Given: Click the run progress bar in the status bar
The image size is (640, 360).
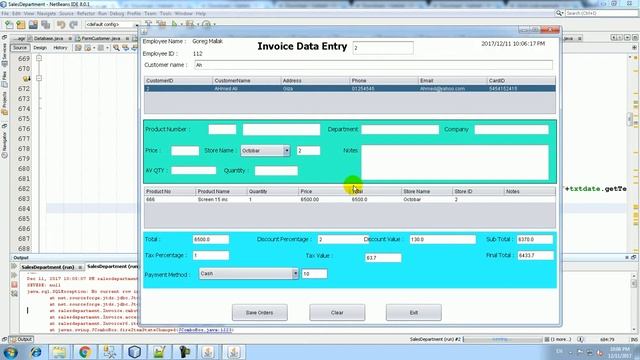Looking at the screenshot, I should [x=503, y=339].
